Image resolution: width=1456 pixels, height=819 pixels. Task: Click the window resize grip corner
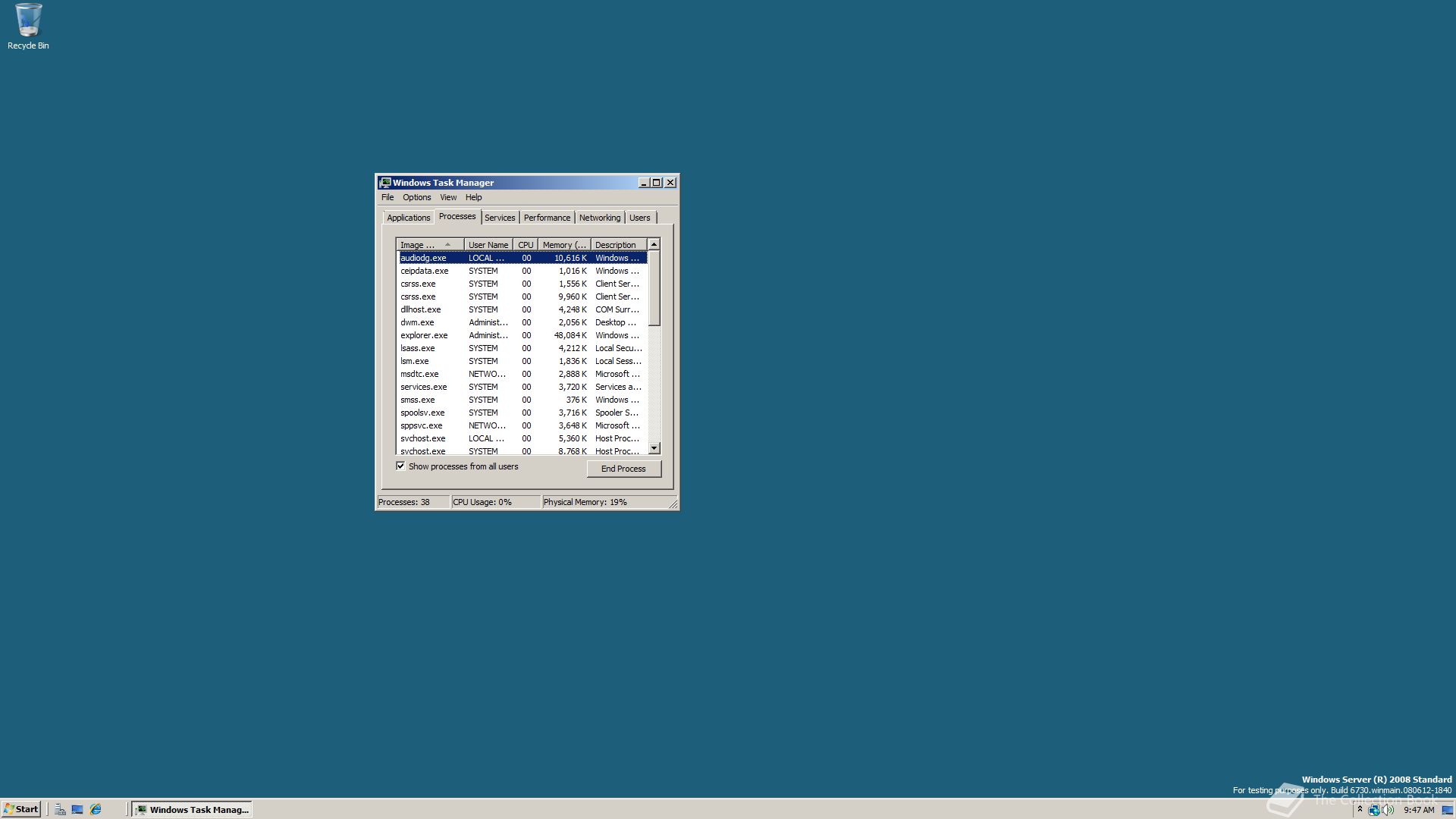point(673,504)
